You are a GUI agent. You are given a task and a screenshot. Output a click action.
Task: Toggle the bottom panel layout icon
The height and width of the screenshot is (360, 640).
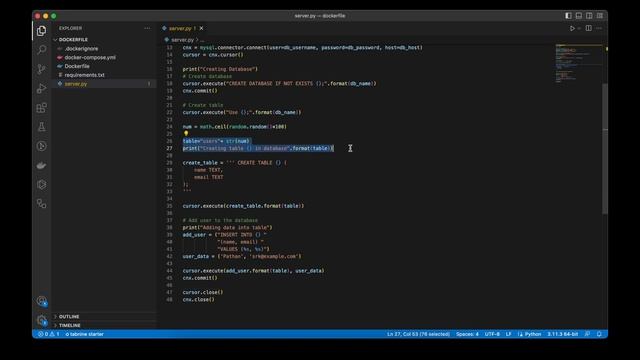click(579, 16)
